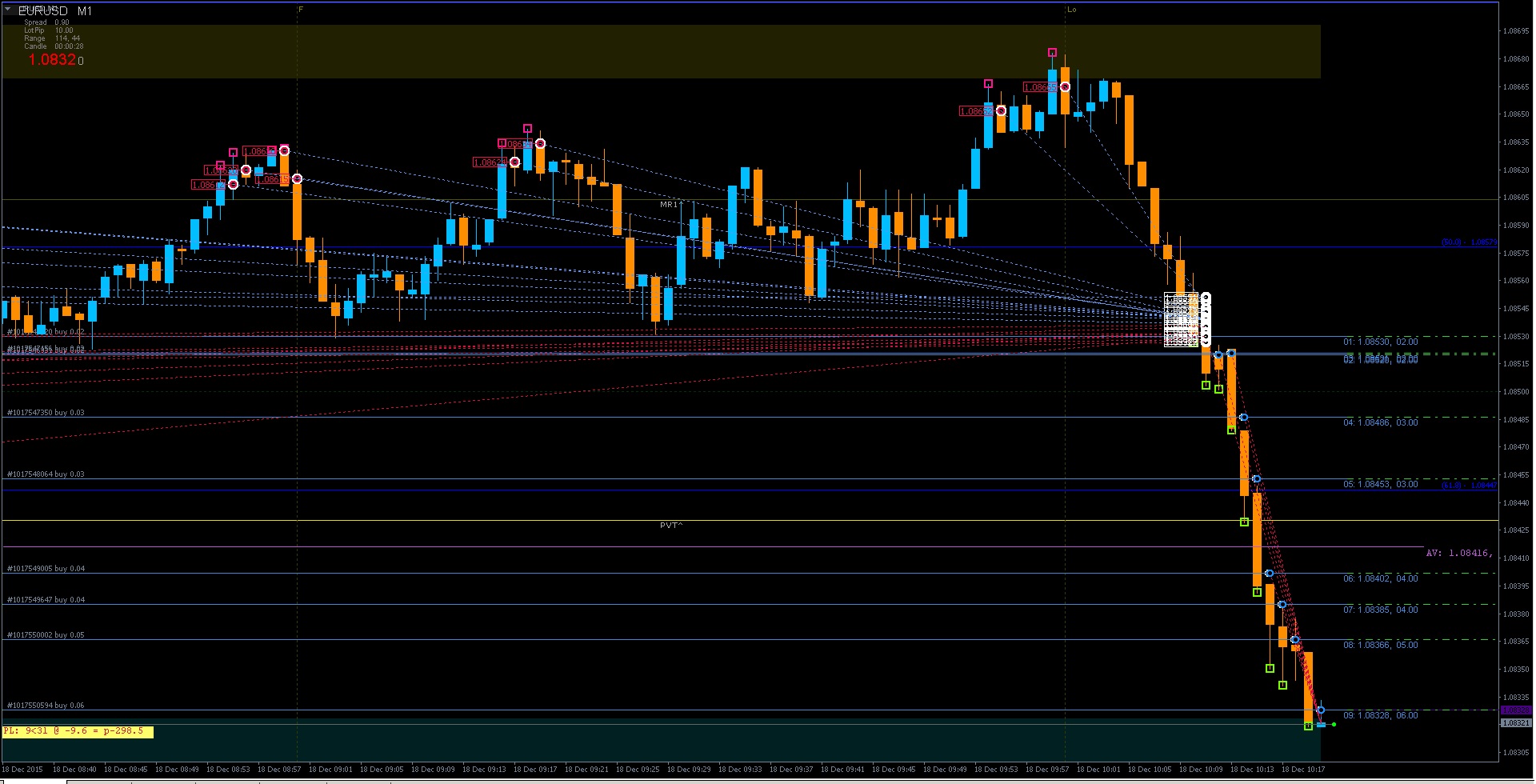This screenshot has width=1536, height=784.
Task: Click the AV: 1.08416 average price label
Action: [1459, 553]
